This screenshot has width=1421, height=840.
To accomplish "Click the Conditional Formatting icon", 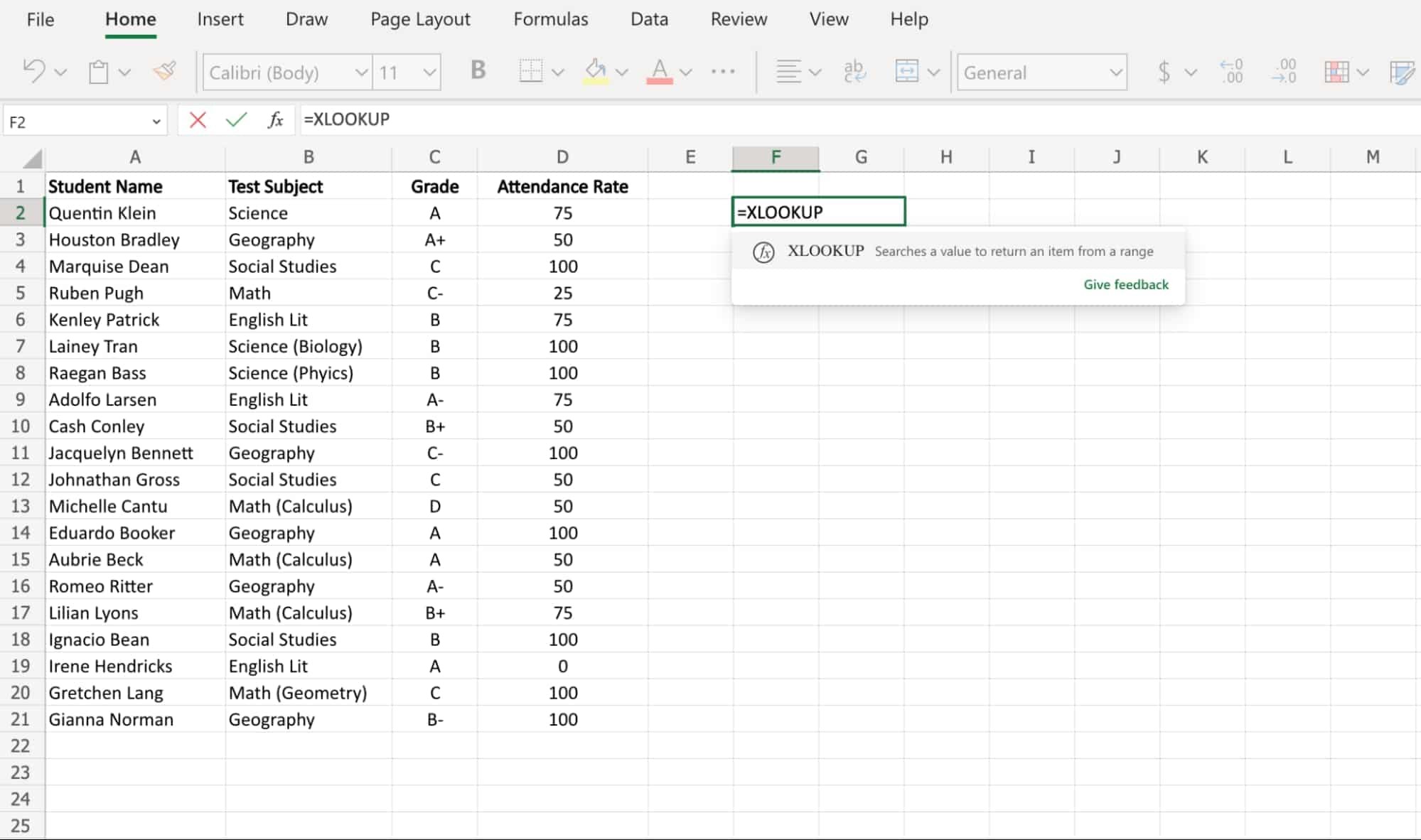I will pyautogui.click(x=1336, y=72).
